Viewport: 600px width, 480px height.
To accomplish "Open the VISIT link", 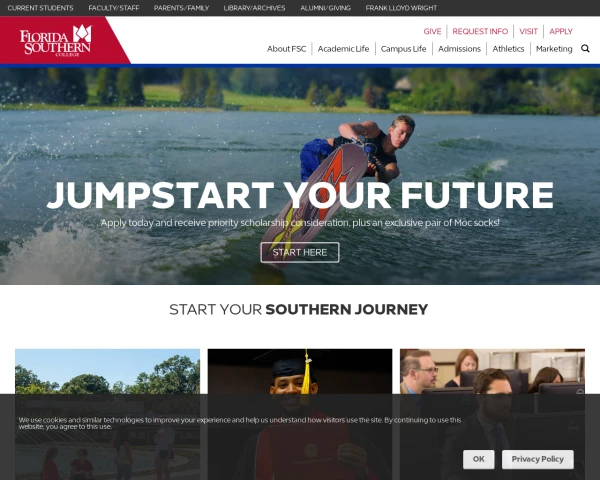I will (528, 31).
